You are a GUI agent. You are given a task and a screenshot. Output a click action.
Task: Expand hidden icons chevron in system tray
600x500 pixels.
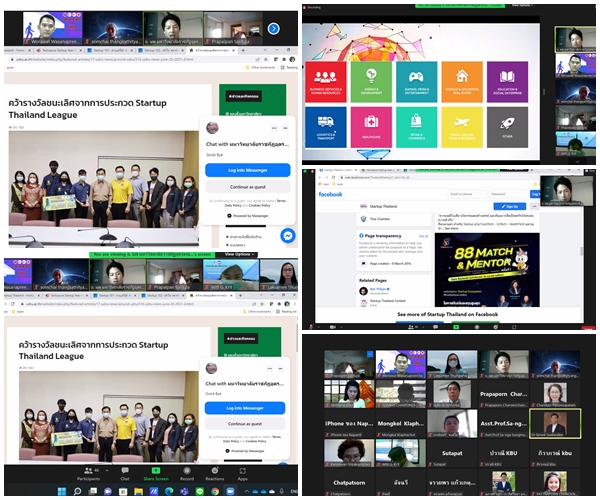(x=247, y=491)
